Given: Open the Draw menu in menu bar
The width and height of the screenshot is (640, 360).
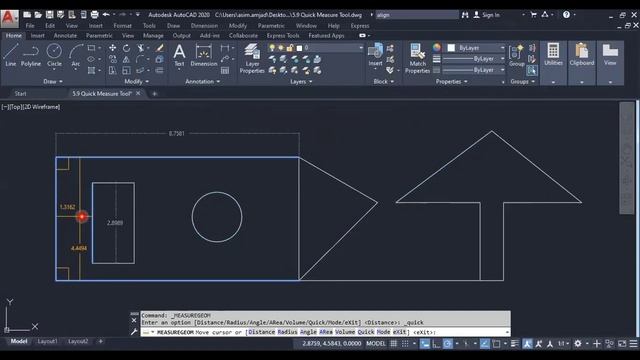Looking at the screenshot, I should (x=173, y=25).
